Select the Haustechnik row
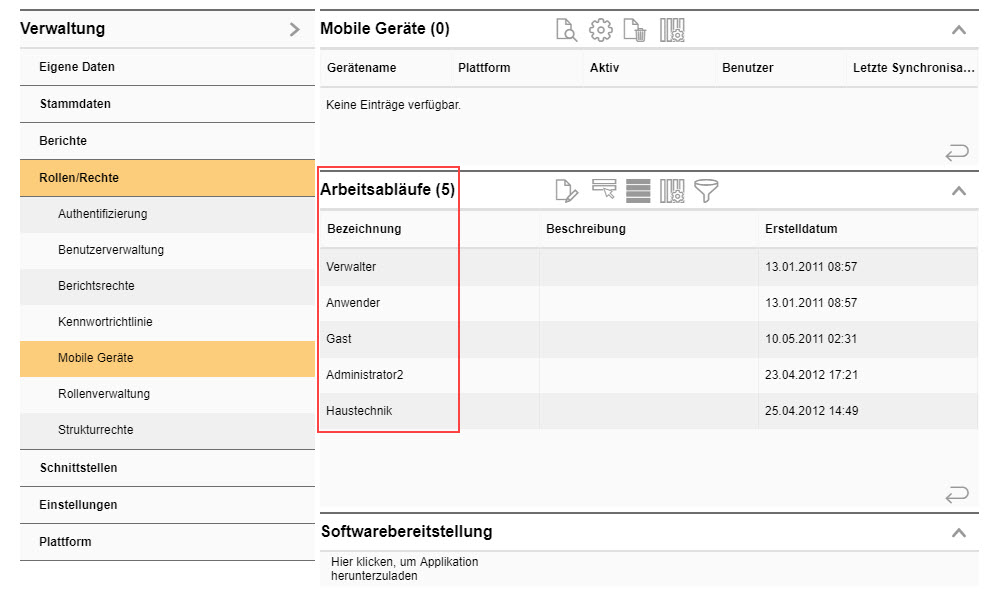This screenshot has width=1000, height=593. click(x=649, y=411)
